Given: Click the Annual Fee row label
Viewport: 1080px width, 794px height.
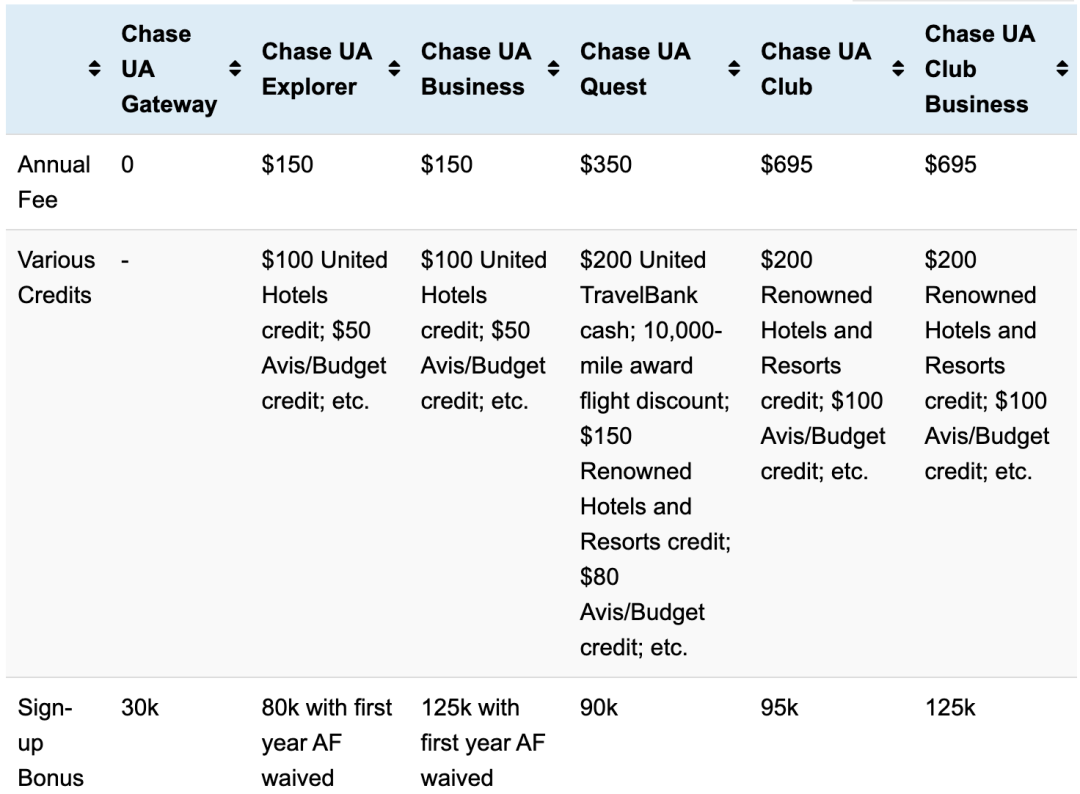Looking at the screenshot, I should click(54, 182).
